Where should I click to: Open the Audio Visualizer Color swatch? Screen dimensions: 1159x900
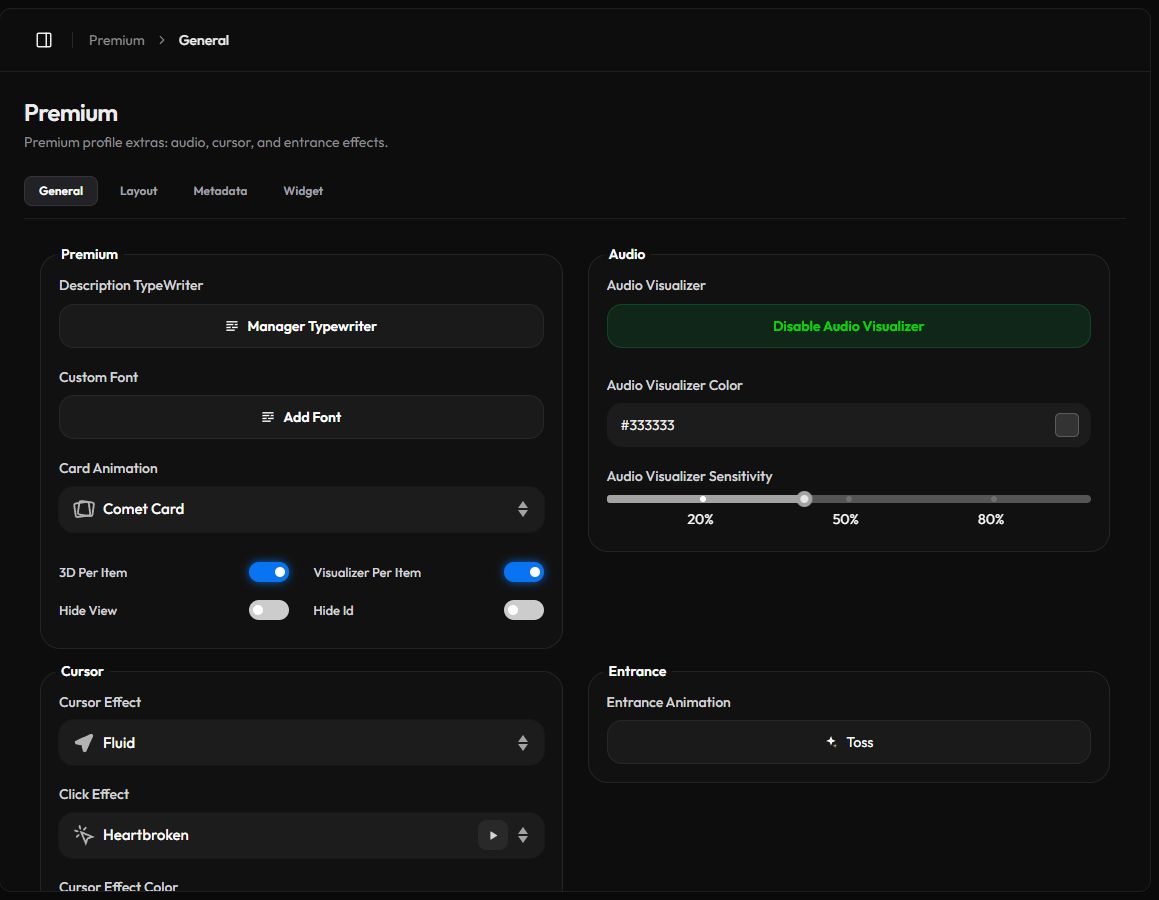tap(1066, 425)
